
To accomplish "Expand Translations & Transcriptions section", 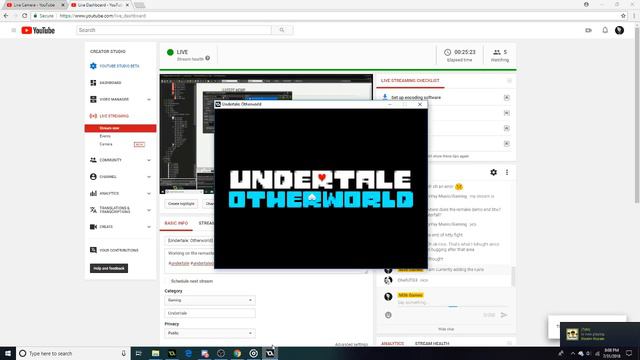I will coord(149,210).
